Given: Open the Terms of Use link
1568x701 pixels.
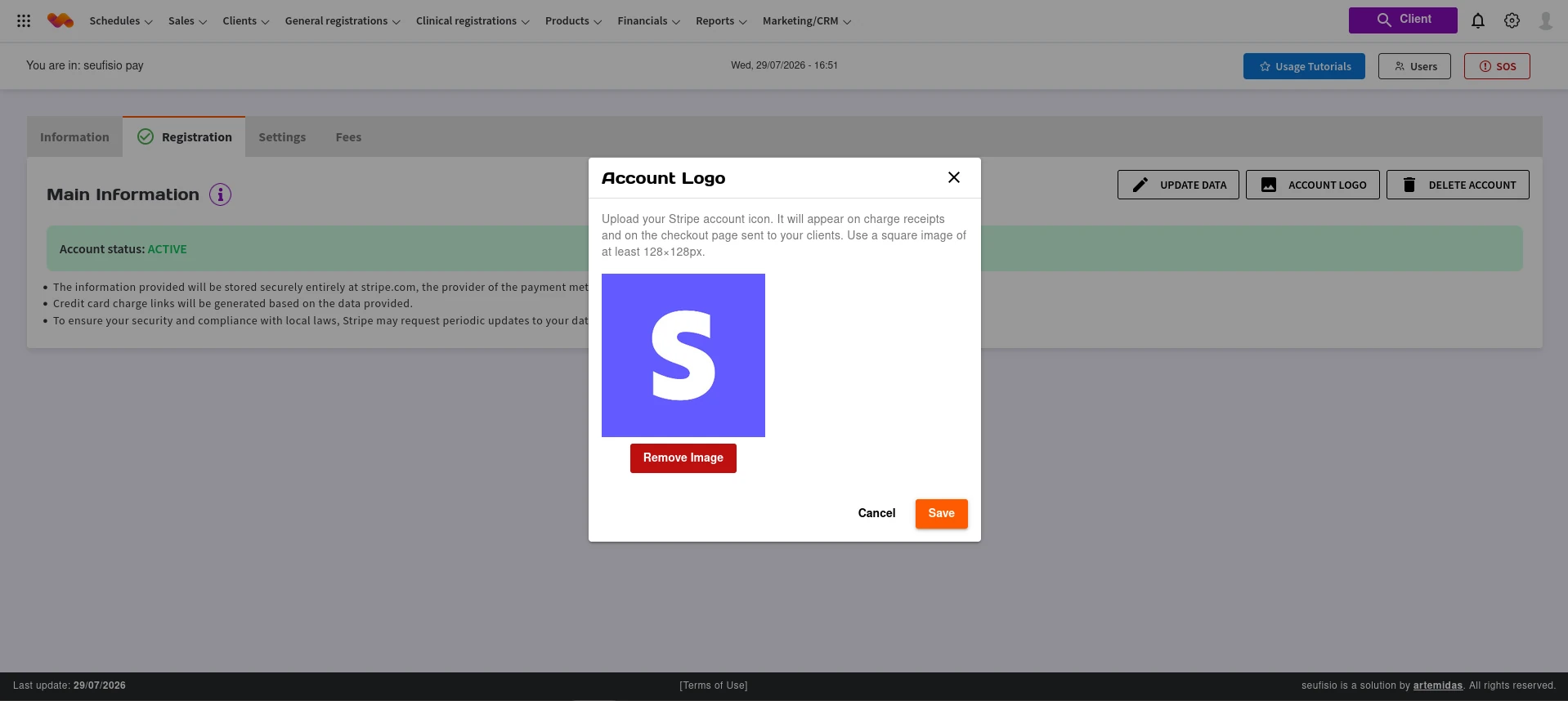Looking at the screenshot, I should pos(714,685).
